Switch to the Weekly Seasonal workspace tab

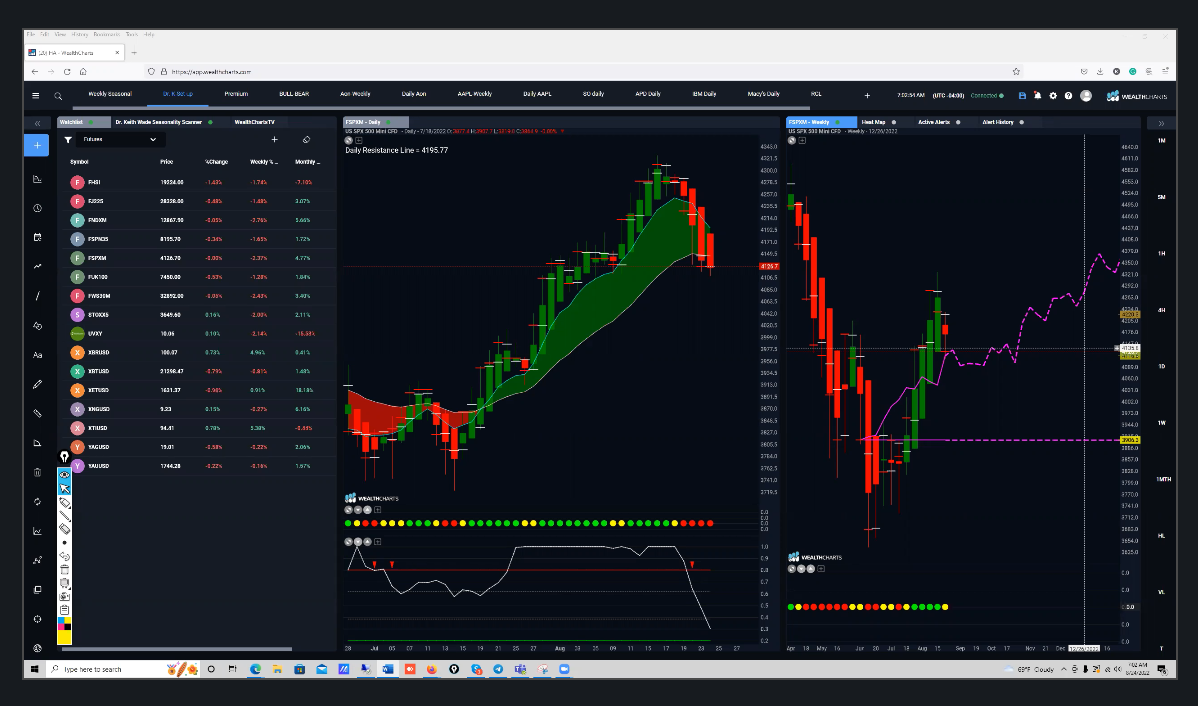click(110, 94)
